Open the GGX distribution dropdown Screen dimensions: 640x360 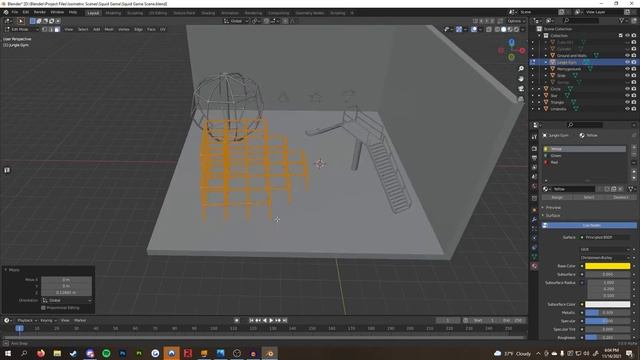pos(605,249)
